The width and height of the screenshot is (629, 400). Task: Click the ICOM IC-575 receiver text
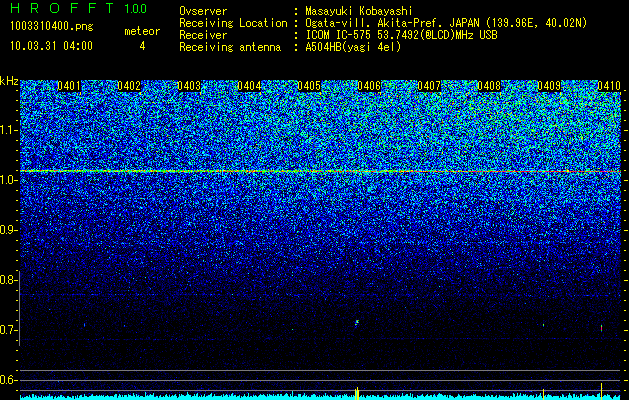pyautogui.click(x=401, y=35)
